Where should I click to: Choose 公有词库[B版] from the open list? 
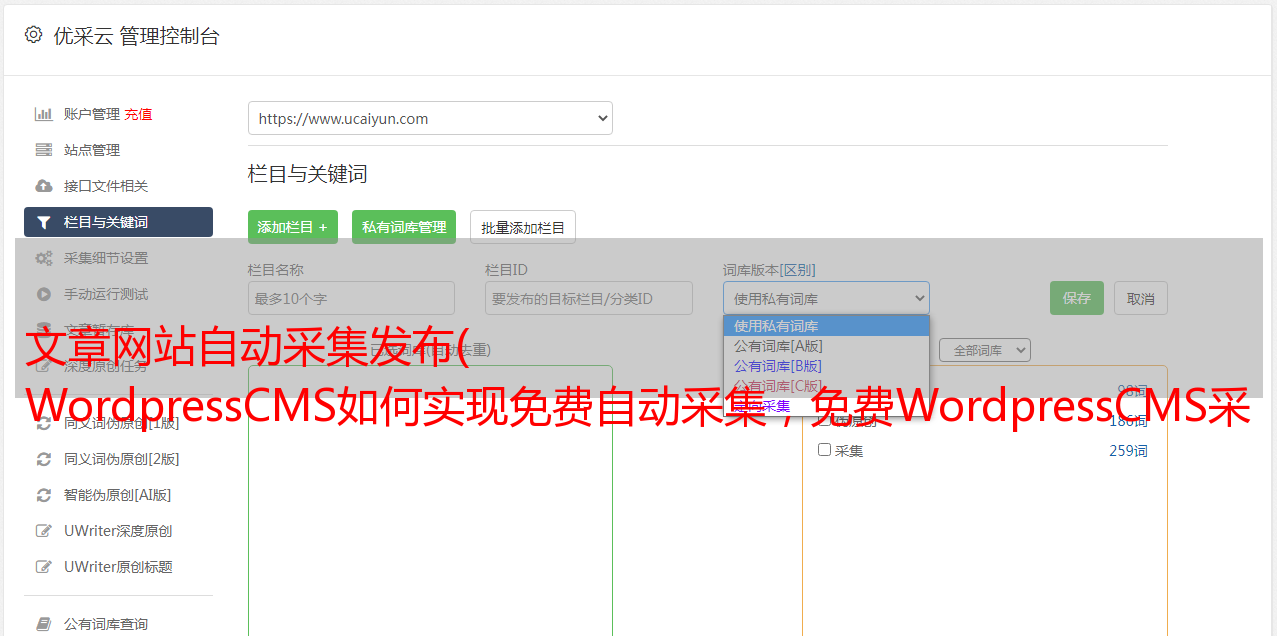pos(826,366)
